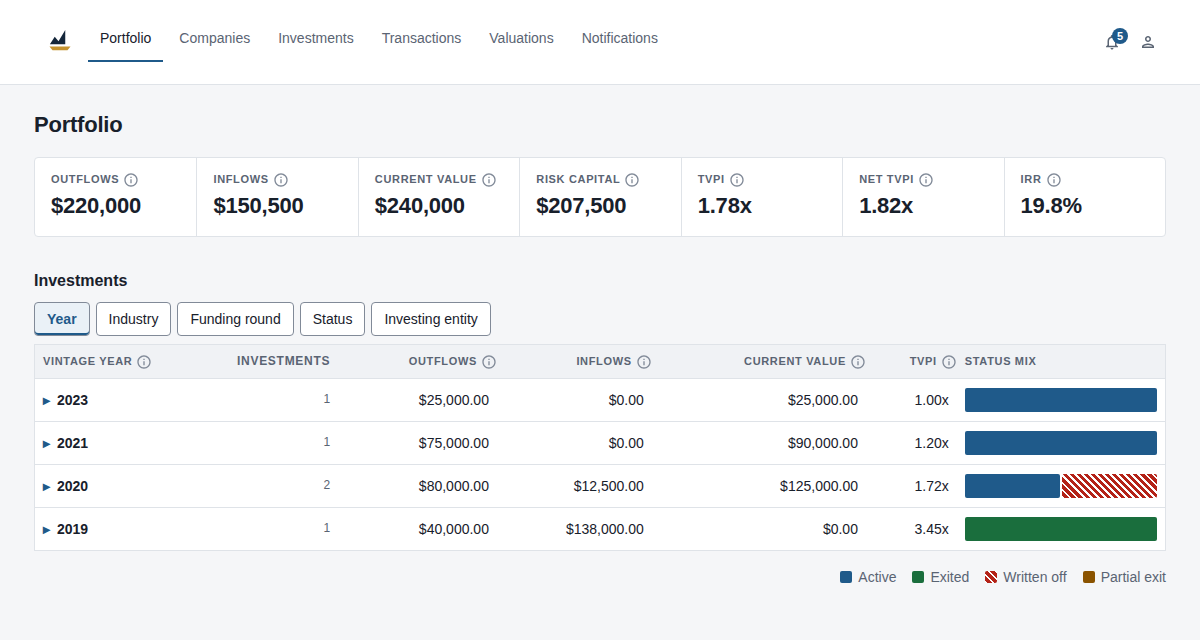The image size is (1200, 640).
Task: Group investments by Investing entity
Action: click(431, 319)
